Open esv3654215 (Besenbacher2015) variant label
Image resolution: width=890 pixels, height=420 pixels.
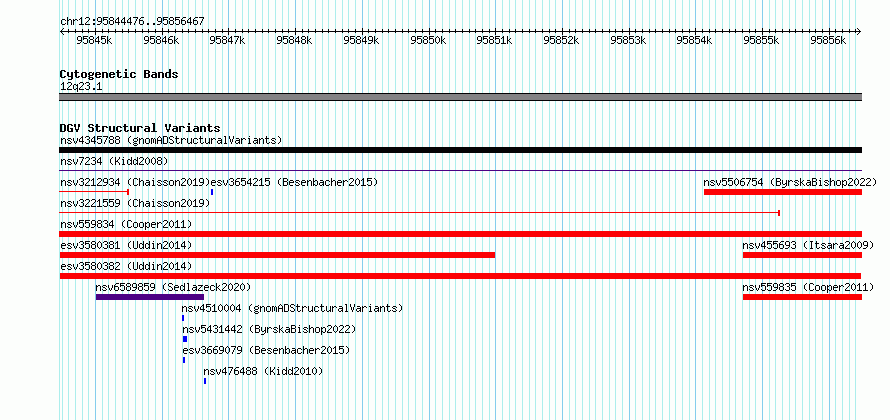coord(294,182)
